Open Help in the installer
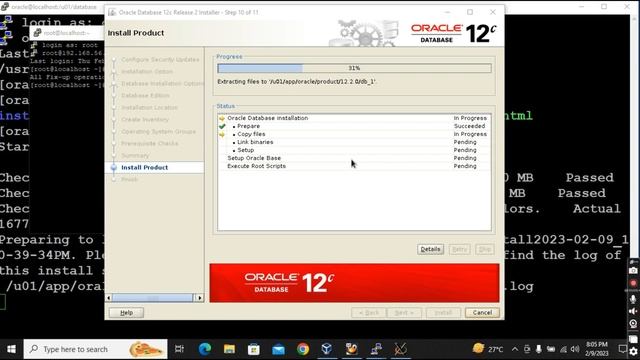 (127, 313)
